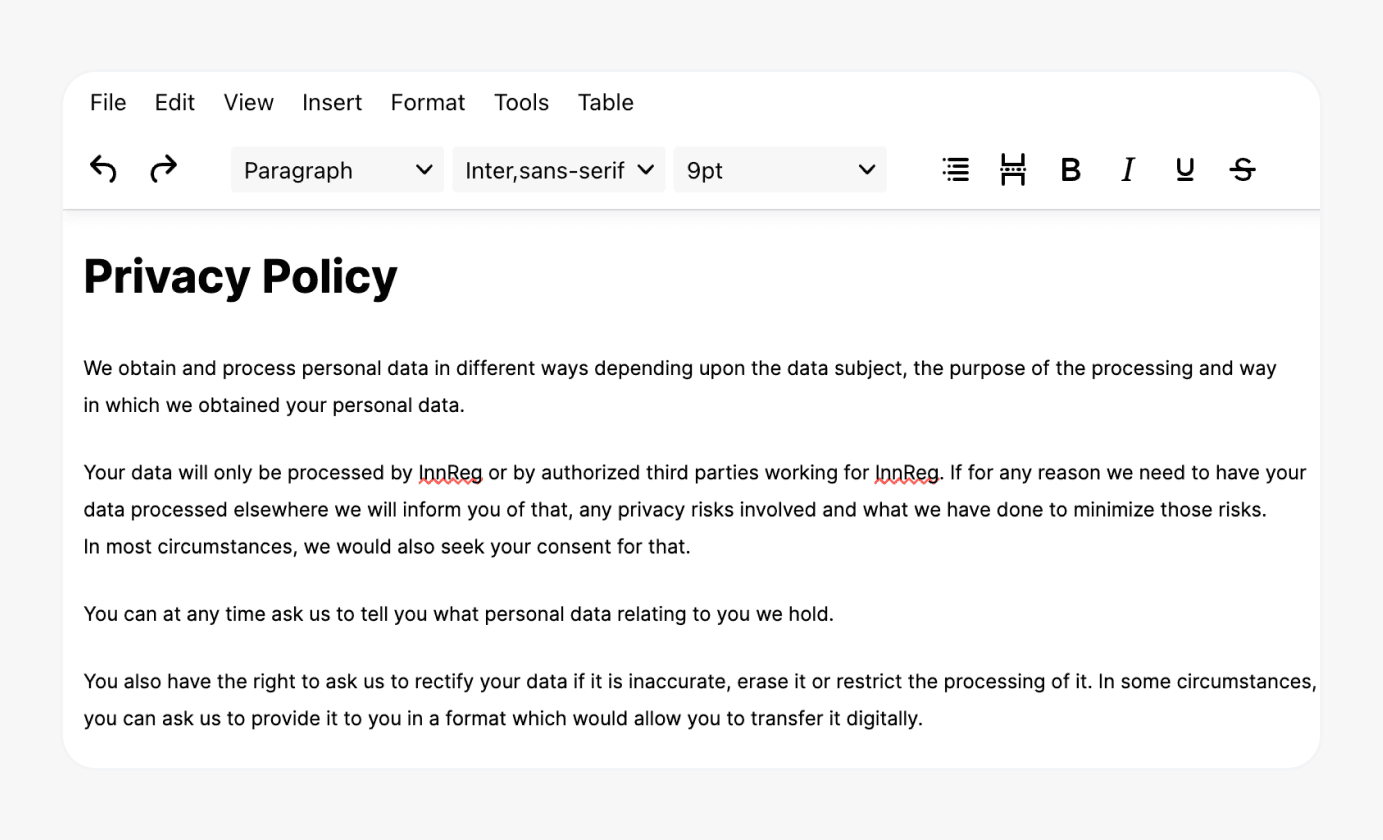The image size is (1383, 840).
Task: Open the 9pt font size dropdown
Action: (x=779, y=169)
